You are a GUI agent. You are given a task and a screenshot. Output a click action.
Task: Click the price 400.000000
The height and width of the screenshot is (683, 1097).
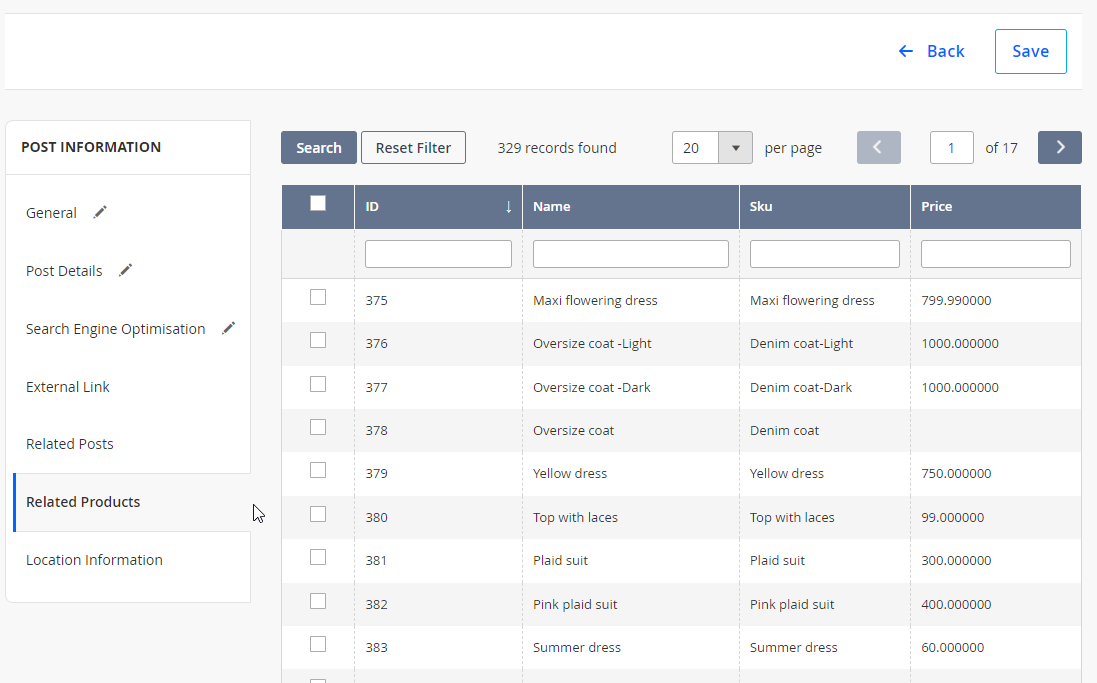click(956, 605)
